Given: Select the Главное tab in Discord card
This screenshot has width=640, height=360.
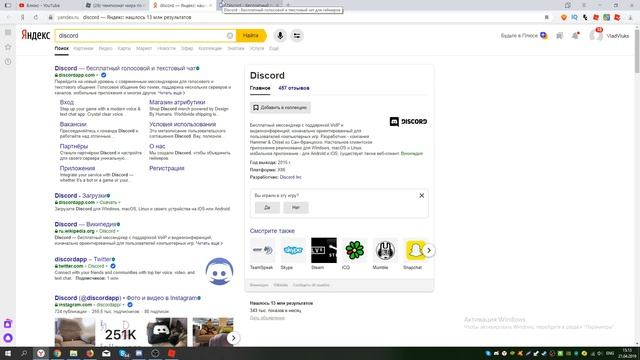Looking at the screenshot, I should [x=260, y=88].
